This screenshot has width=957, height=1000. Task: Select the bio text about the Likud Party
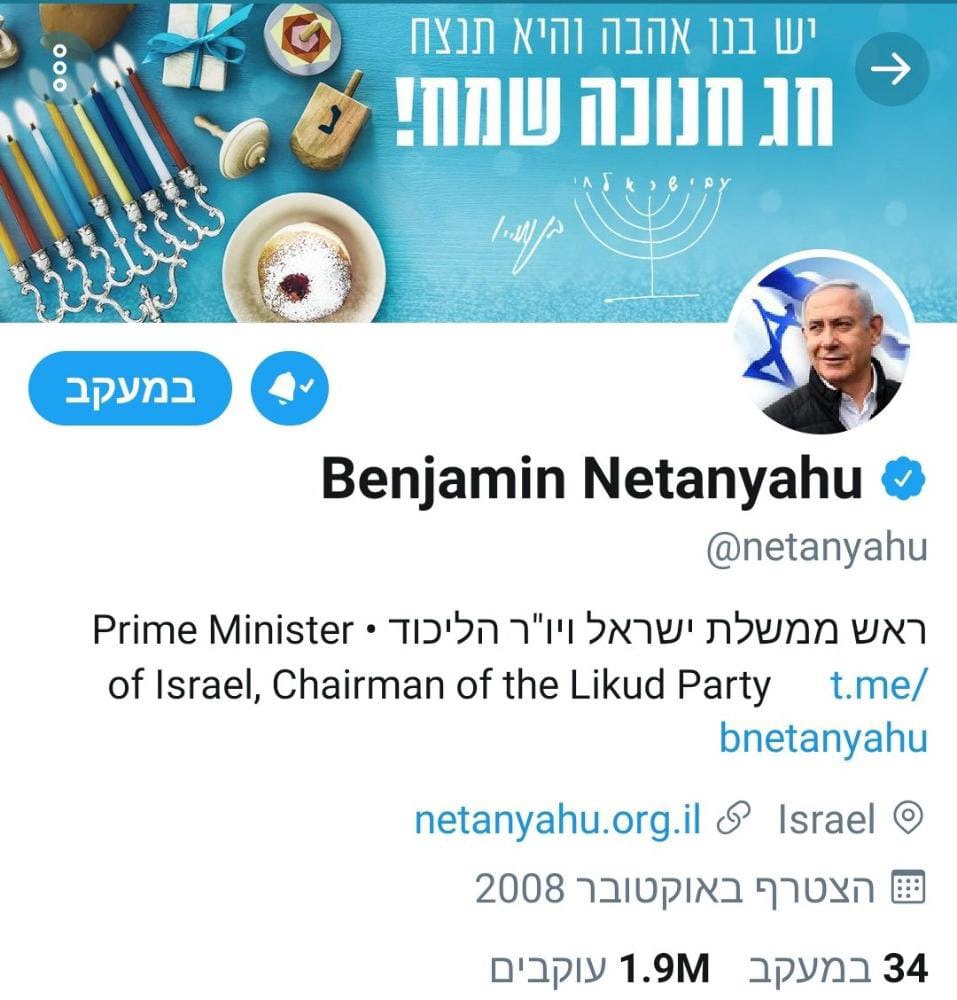click(509, 657)
